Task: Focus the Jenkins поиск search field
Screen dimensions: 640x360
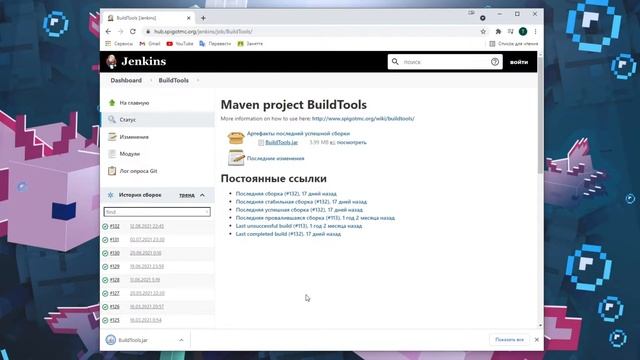Action: 445,62
